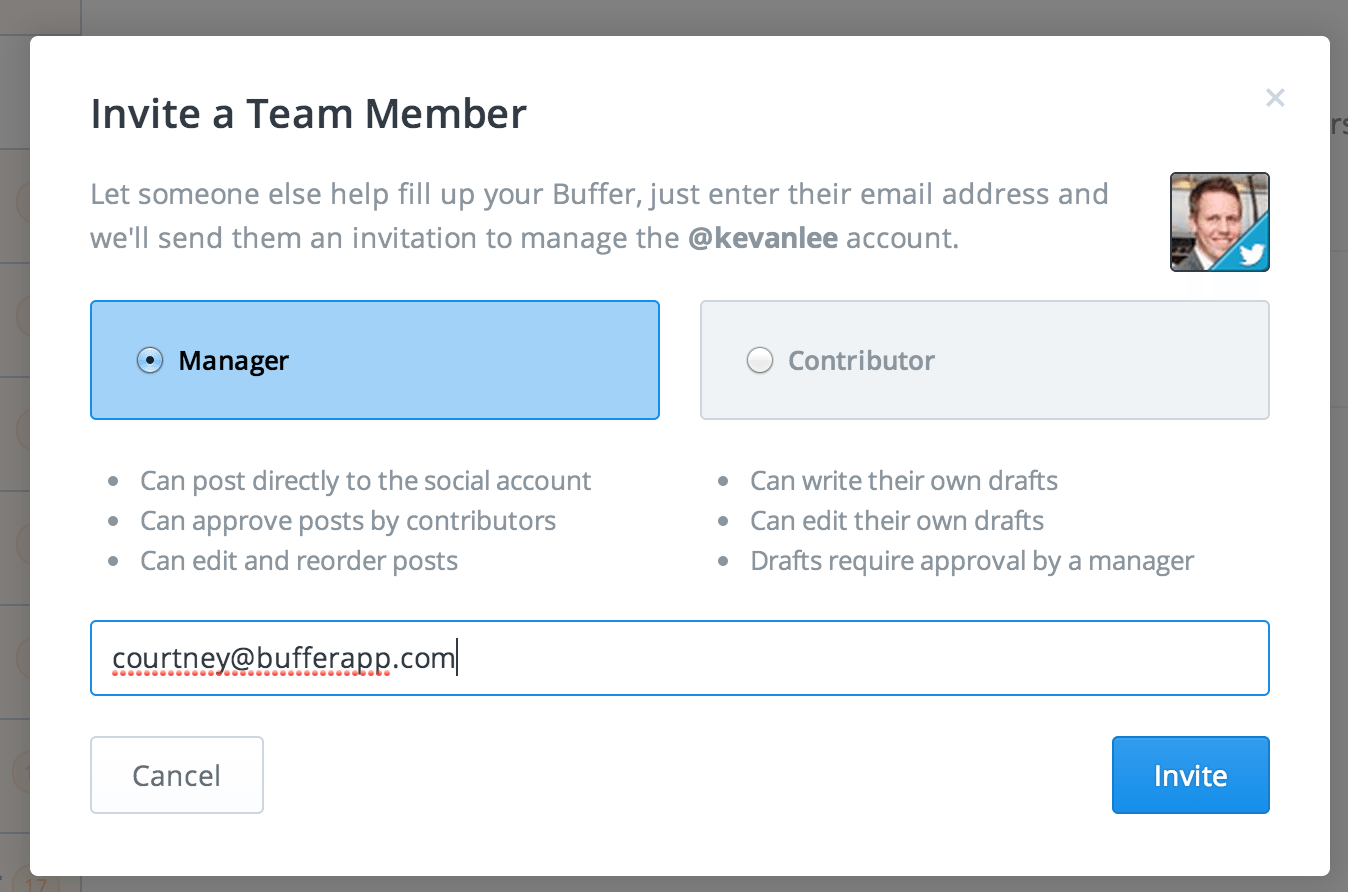The image size is (1348, 892).
Task: Click the Invite a Team Member heading
Action: 309,113
